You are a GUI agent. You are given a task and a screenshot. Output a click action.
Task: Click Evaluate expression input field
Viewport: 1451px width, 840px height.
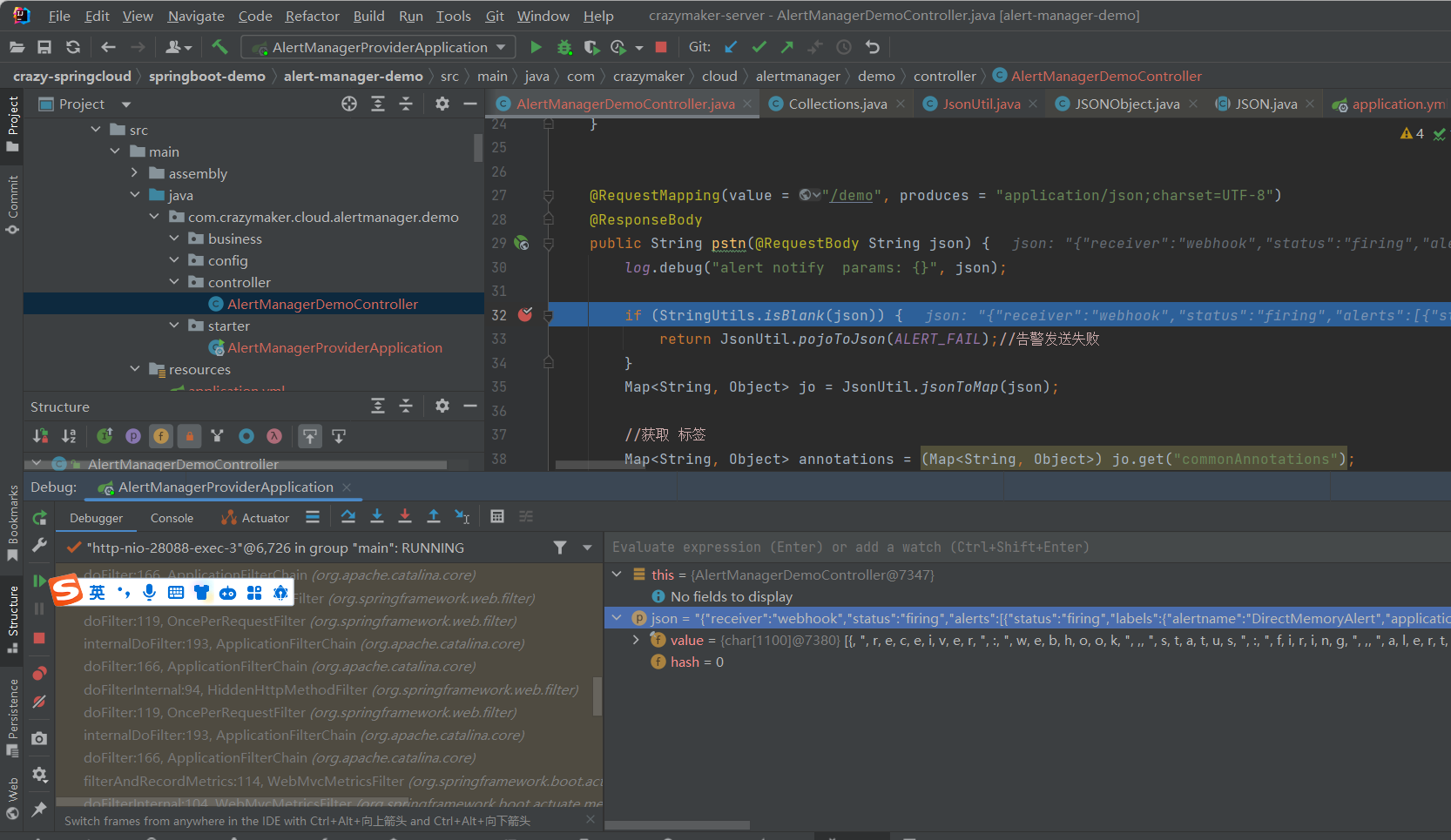click(x=1028, y=547)
